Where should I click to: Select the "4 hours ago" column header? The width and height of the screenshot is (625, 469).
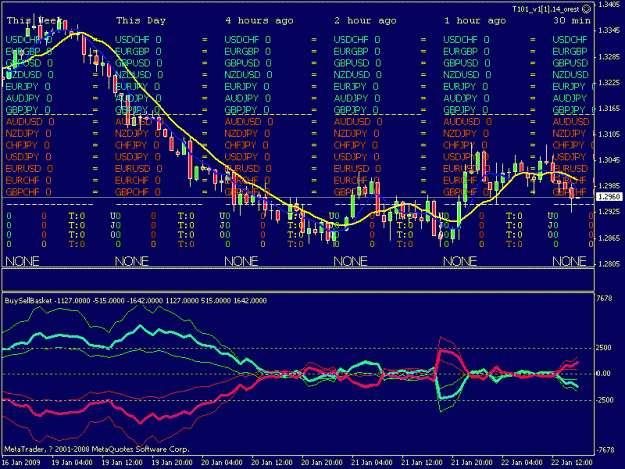pos(259,21)
